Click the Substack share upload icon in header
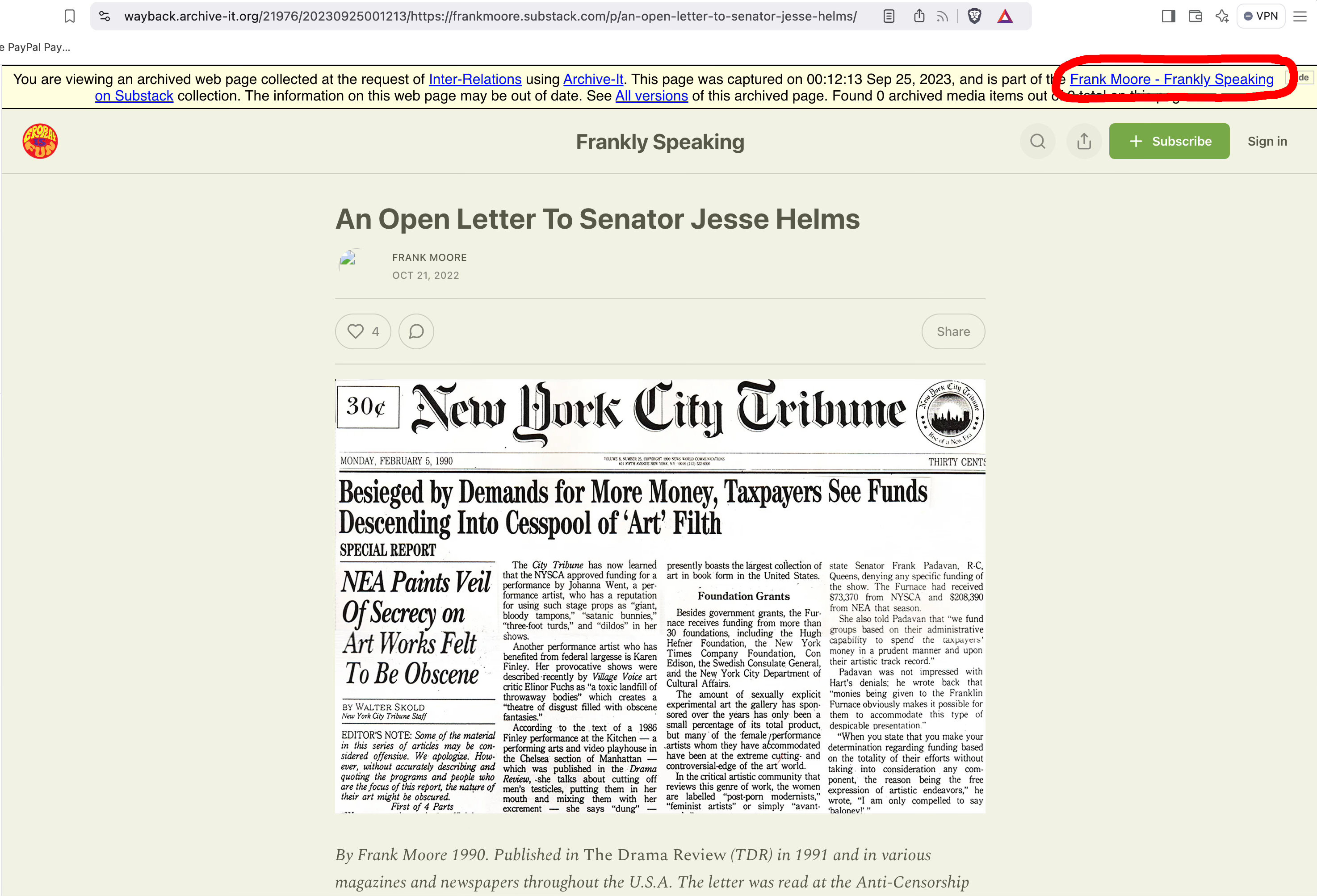Image resolution: width=1317 pixels, height=896 pixels. coord(1083,141)
